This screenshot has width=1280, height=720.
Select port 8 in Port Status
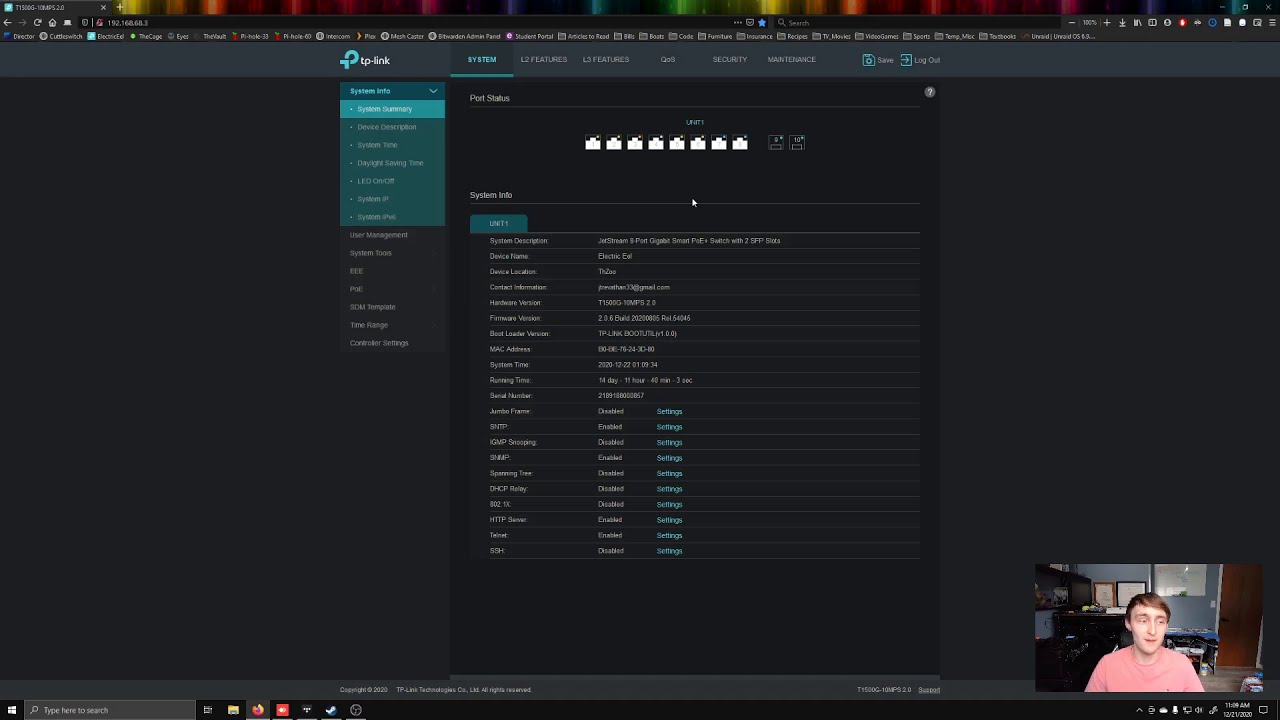[740, 144]
